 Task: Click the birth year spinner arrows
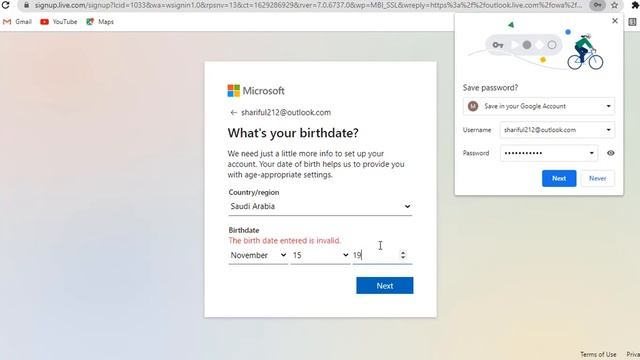[x=403, y=255]
